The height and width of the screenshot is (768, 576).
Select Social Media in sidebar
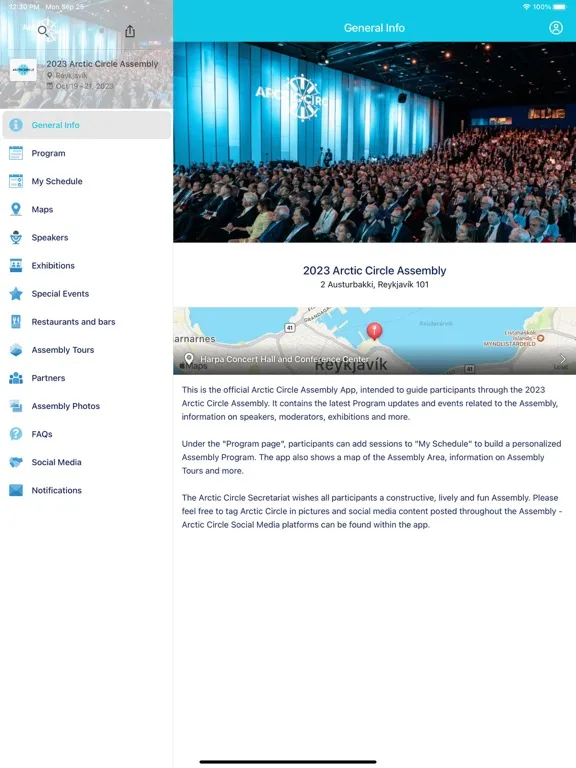[x=87, y=462]
